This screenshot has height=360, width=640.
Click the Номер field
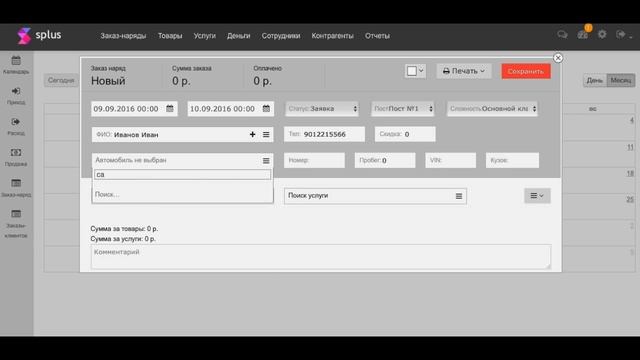pos(314,160)
